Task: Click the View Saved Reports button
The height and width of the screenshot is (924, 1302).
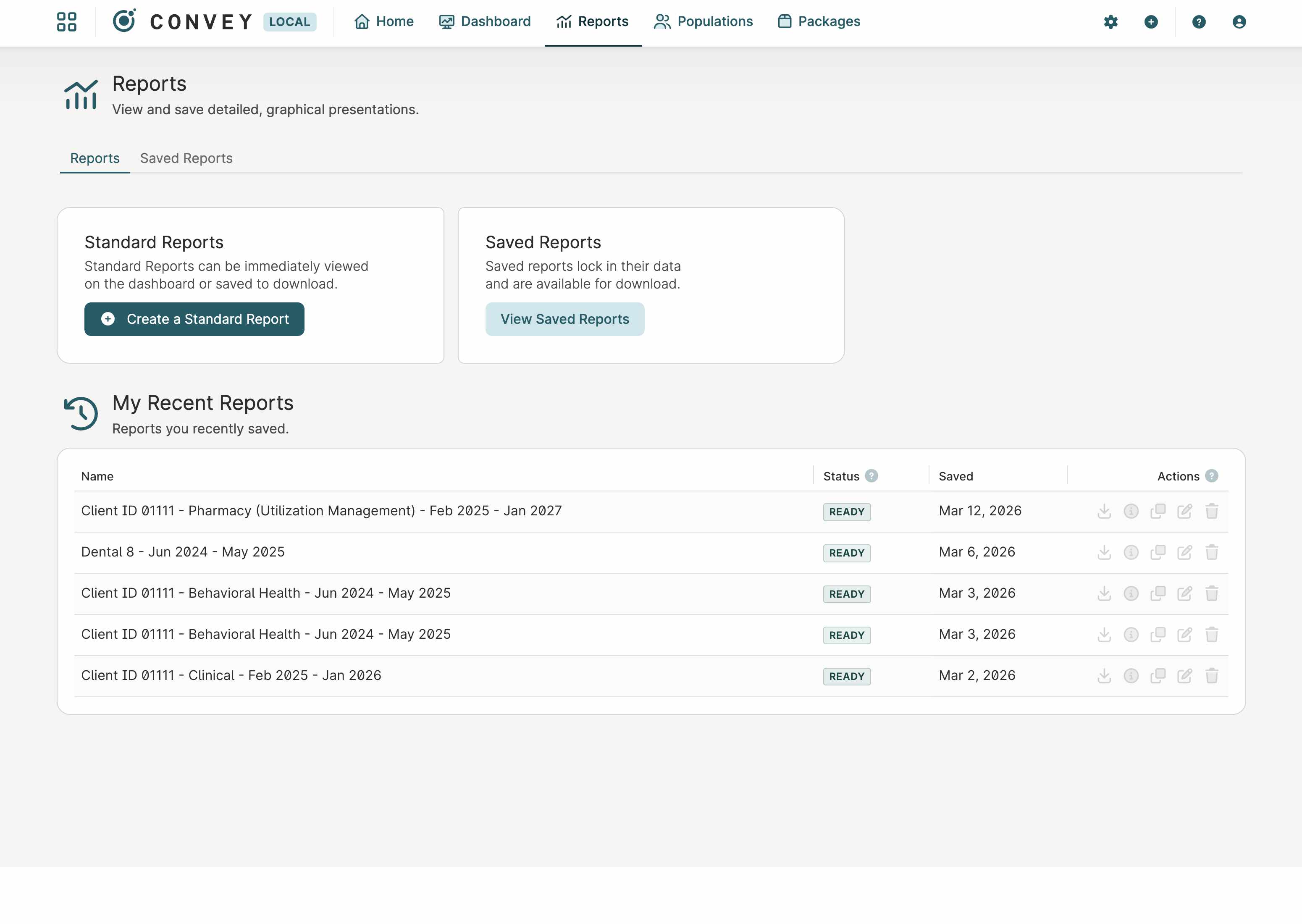Action: tap(564, 319)
